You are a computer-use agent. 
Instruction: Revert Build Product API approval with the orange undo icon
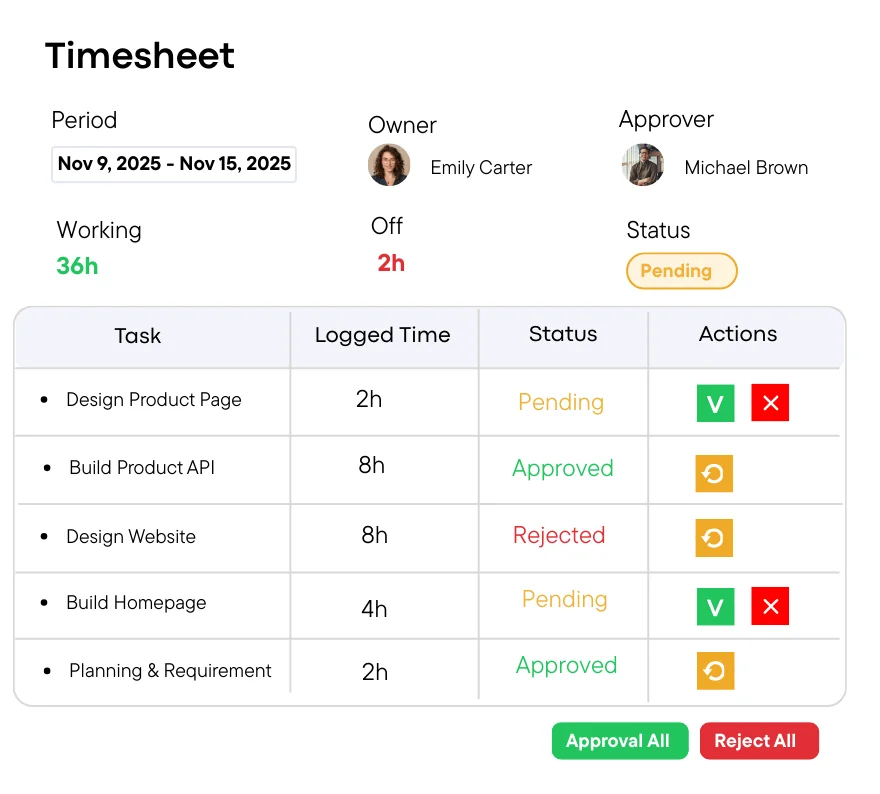pos(714,473)
